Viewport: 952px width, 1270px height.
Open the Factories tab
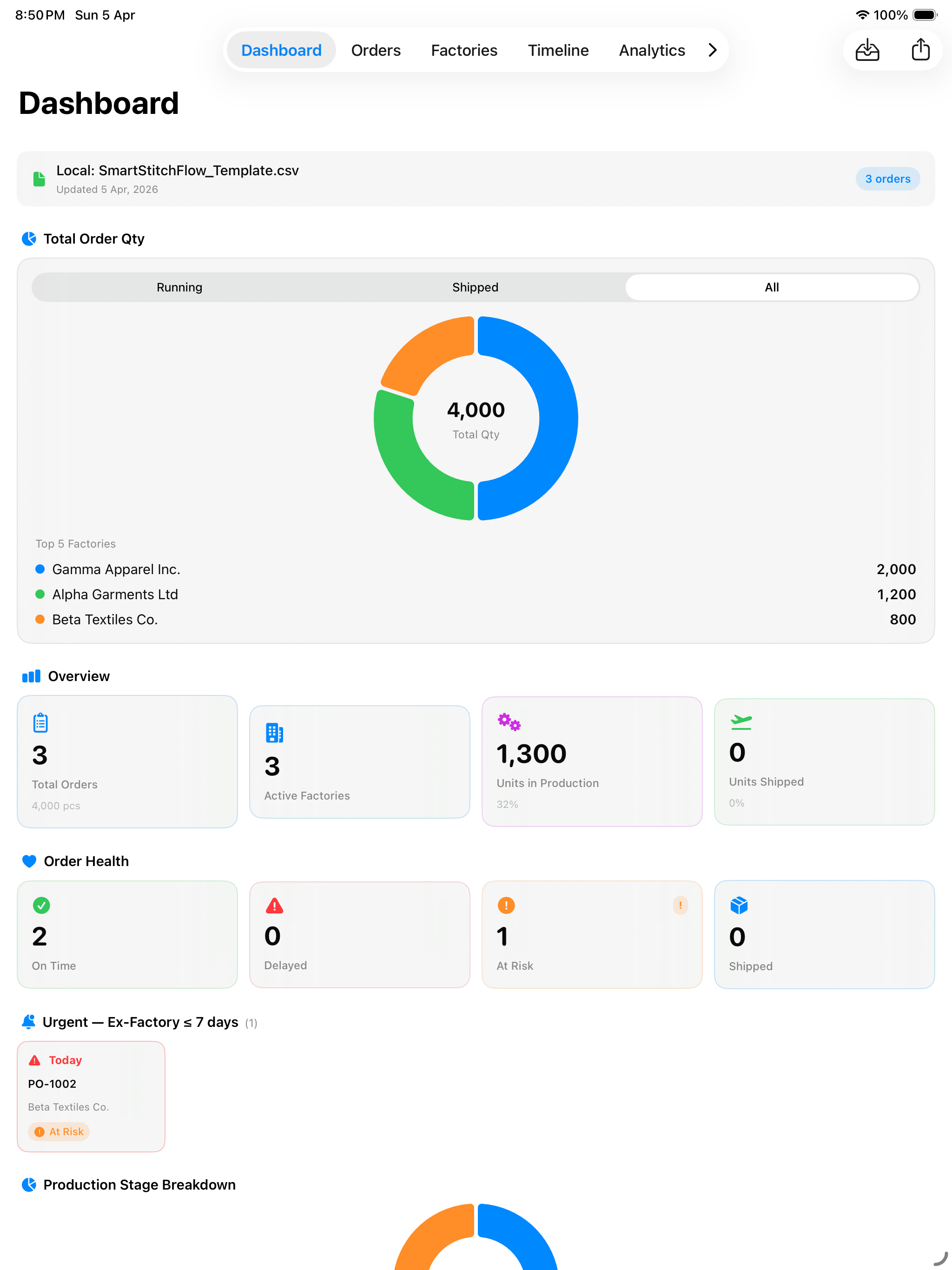[464, 50]
